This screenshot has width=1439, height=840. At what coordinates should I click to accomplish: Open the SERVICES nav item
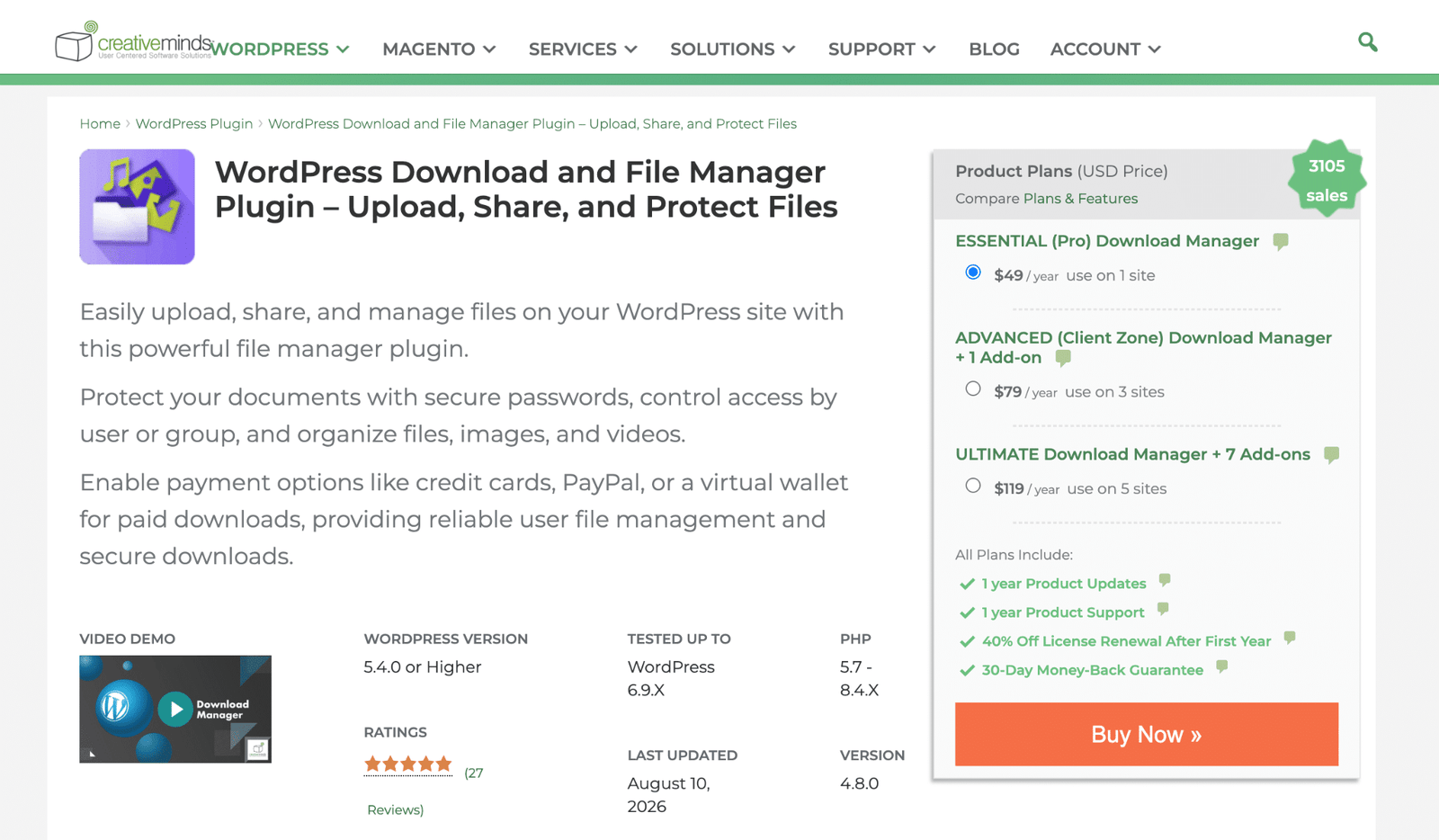click(573, 49)
